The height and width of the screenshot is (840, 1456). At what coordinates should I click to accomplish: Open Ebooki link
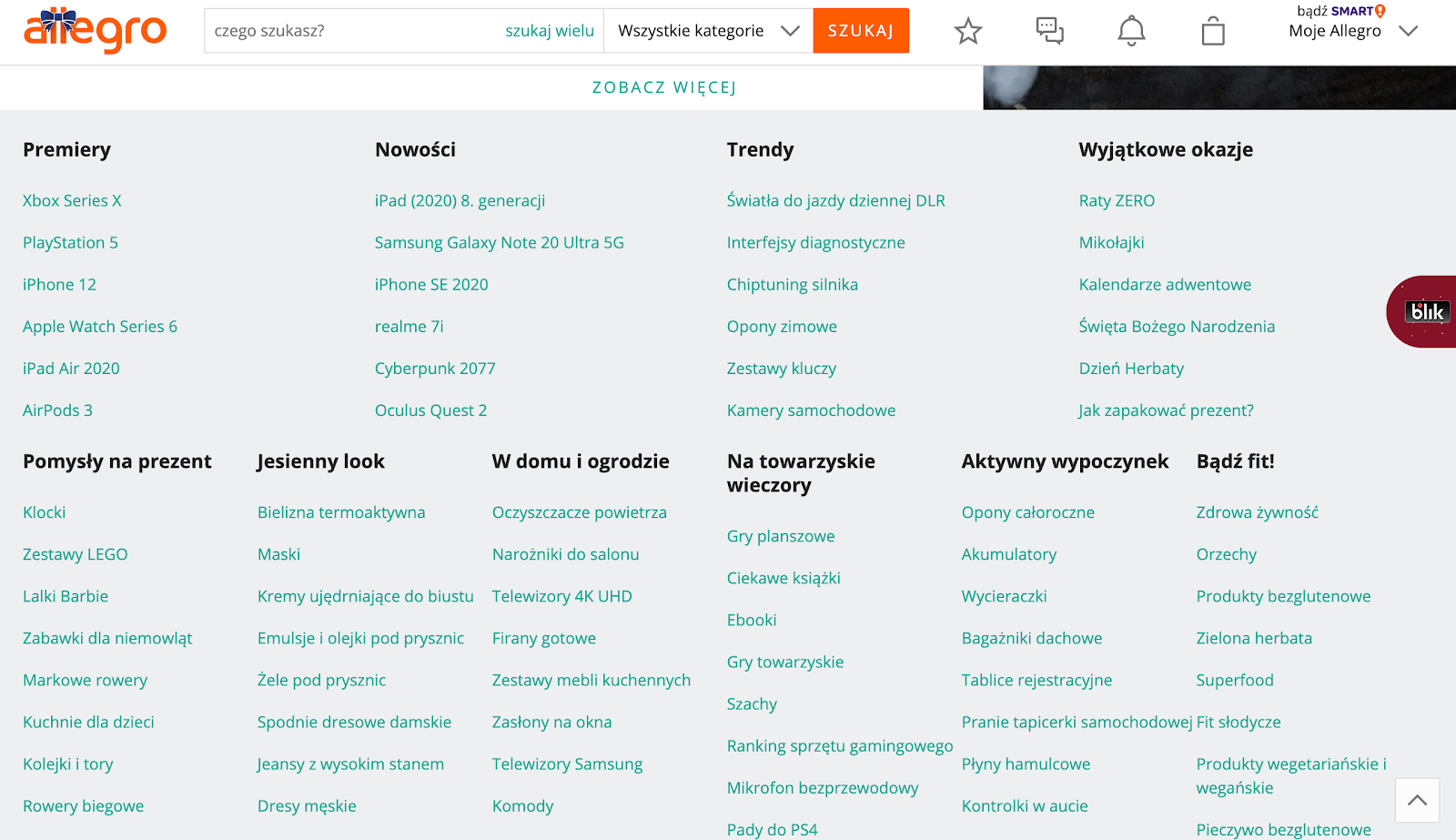[752, 620]
